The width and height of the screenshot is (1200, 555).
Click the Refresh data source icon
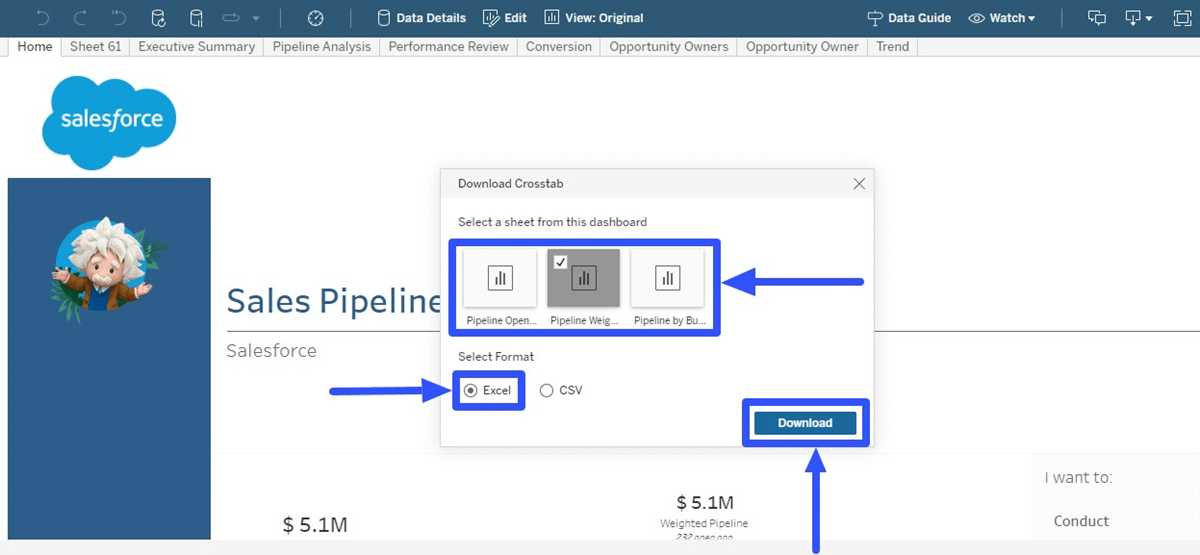(158, 18)
